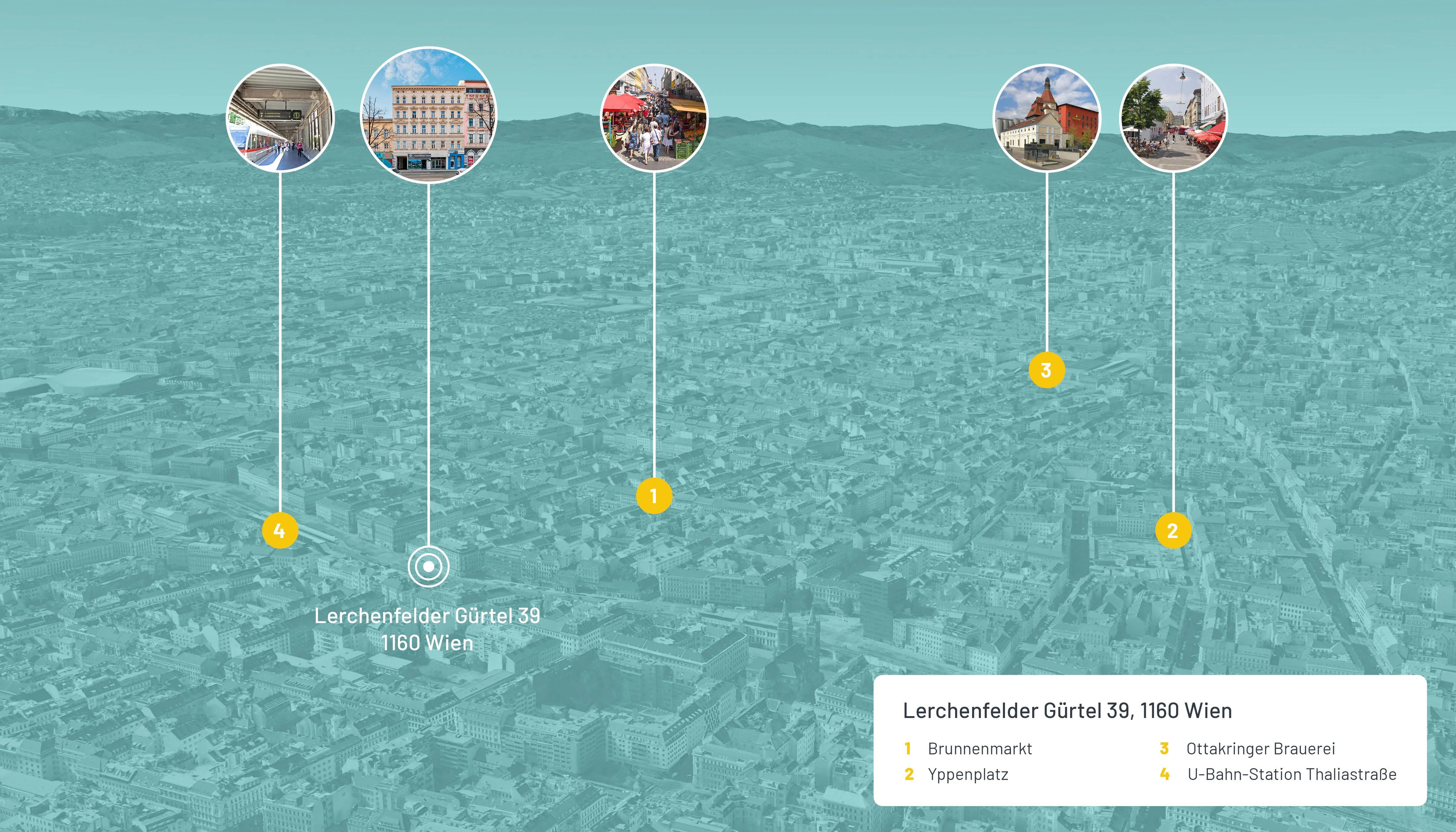Open the apartment building facade photo

429,115
